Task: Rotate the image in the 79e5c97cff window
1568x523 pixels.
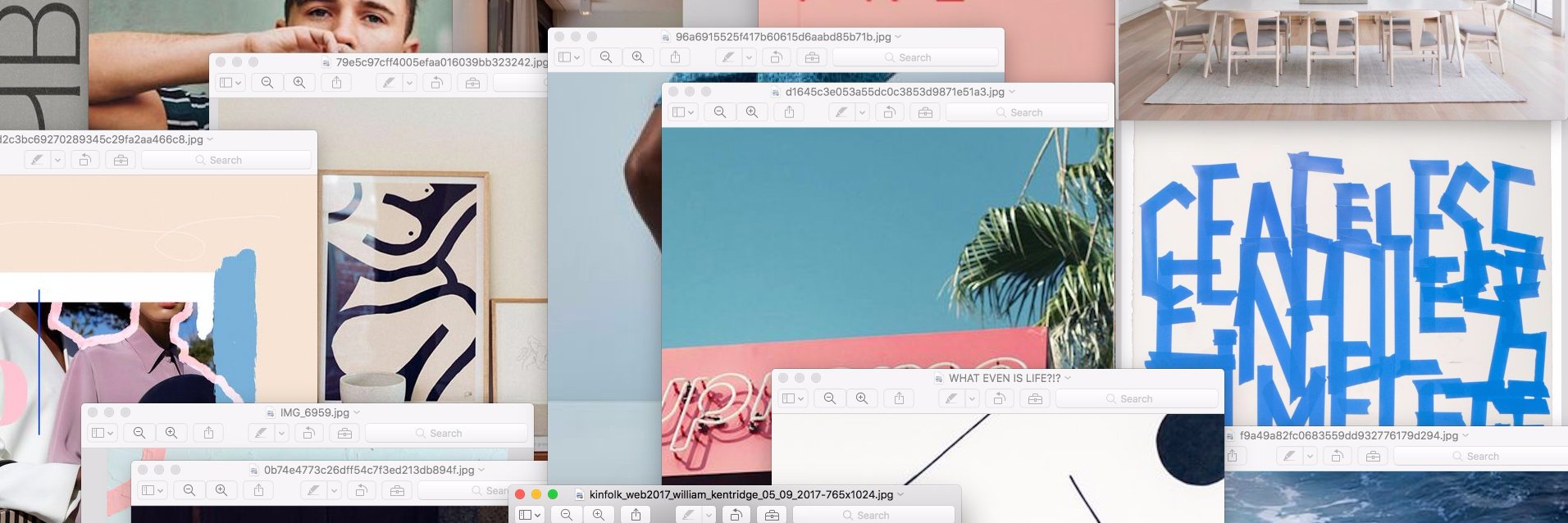Action: coord(437,83)
